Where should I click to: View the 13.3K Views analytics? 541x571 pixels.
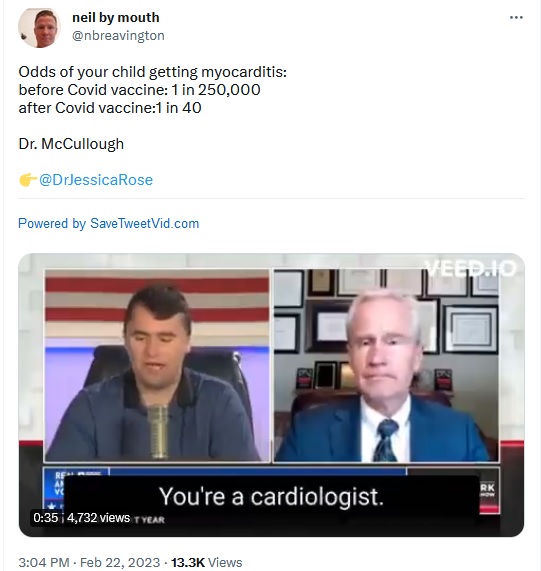[206, 562]
